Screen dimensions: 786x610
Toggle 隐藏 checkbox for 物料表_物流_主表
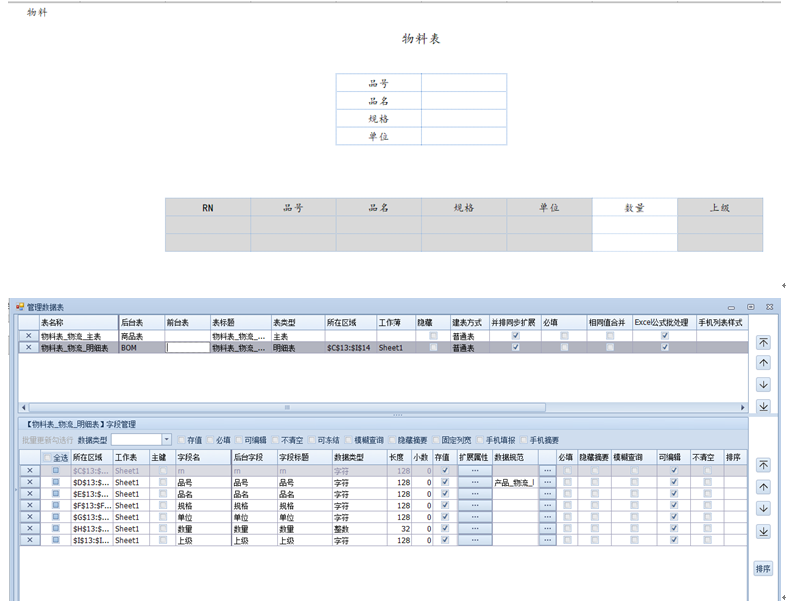click(x=433, y=336)
